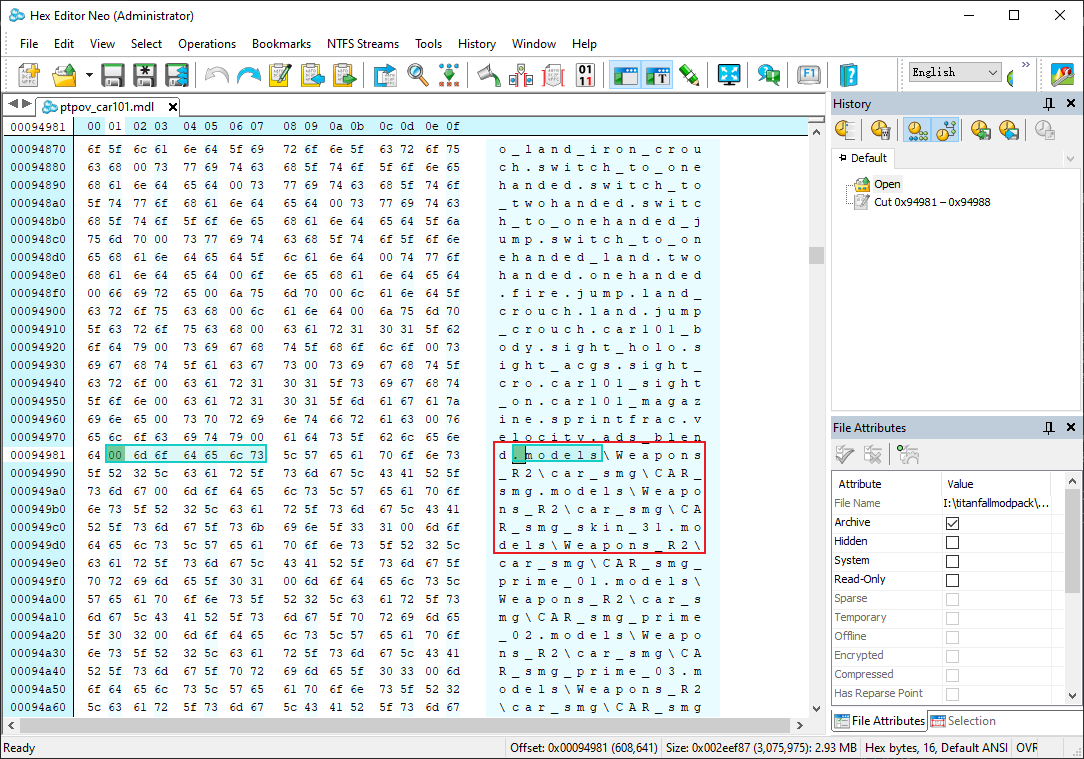1084x759 pixels.
Task: Open the Tools menu
Action: [428, 44]
